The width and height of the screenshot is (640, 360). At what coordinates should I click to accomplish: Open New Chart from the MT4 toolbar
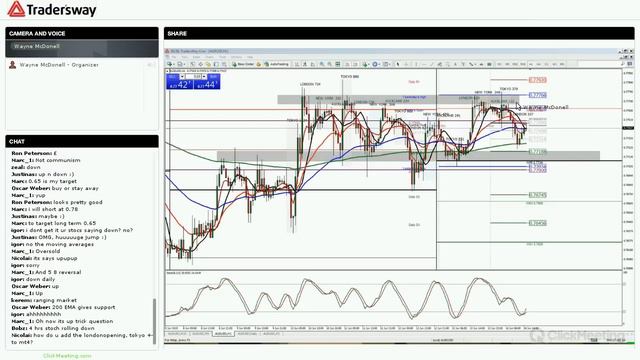click(170, 64)
